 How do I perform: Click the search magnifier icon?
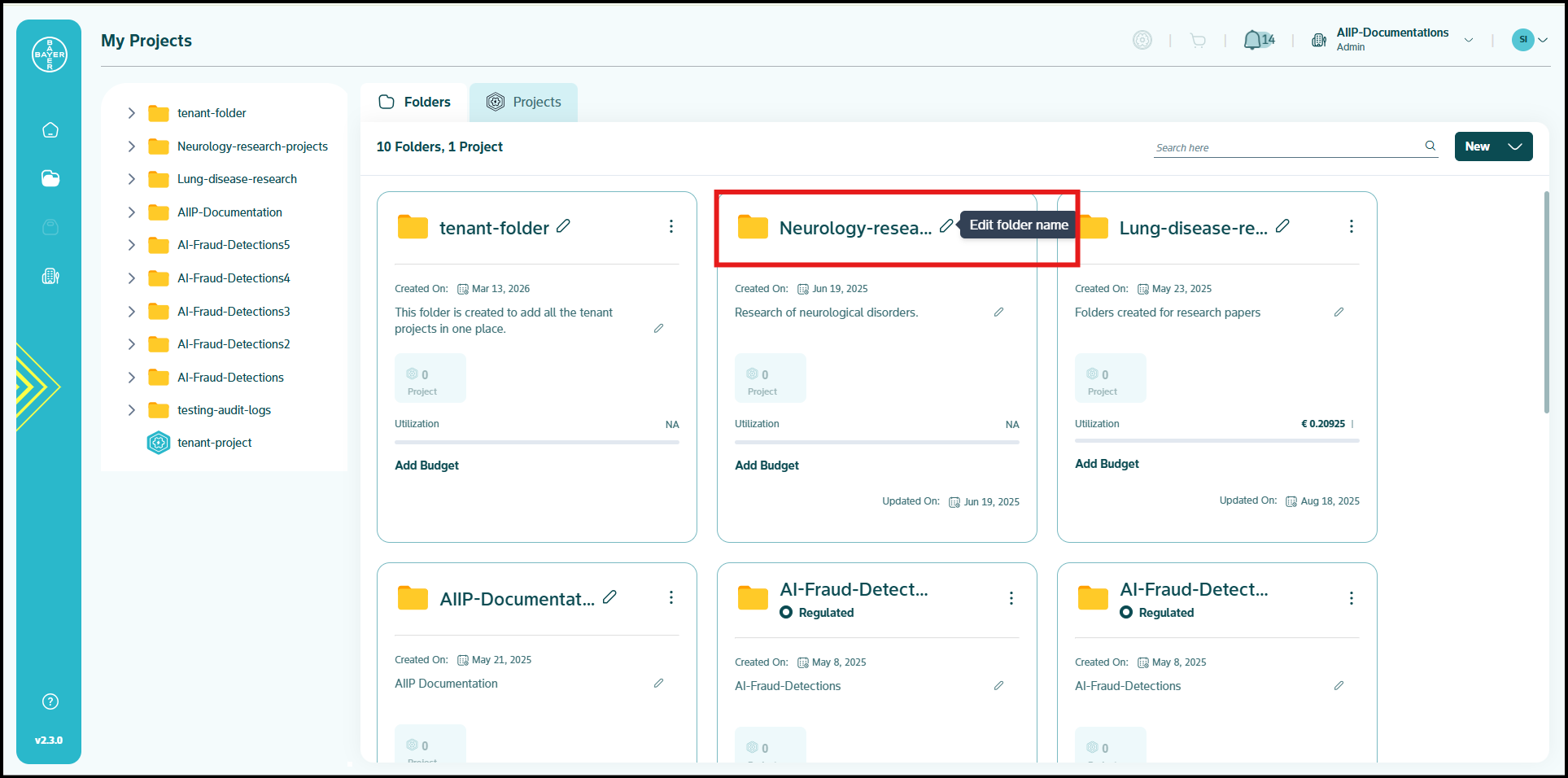point(1430,146)
